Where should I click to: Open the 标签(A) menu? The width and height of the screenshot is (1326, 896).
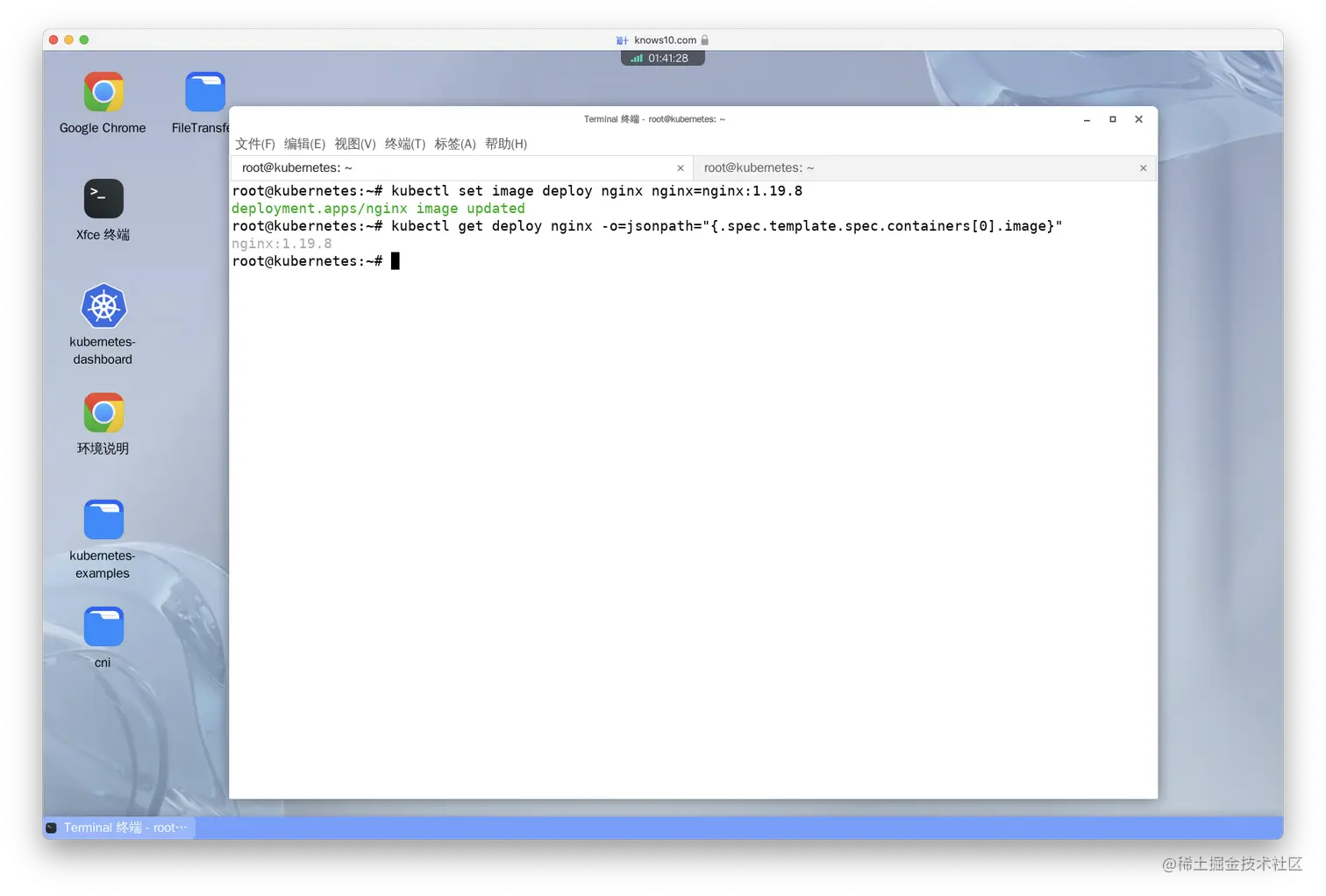[455, 144]
